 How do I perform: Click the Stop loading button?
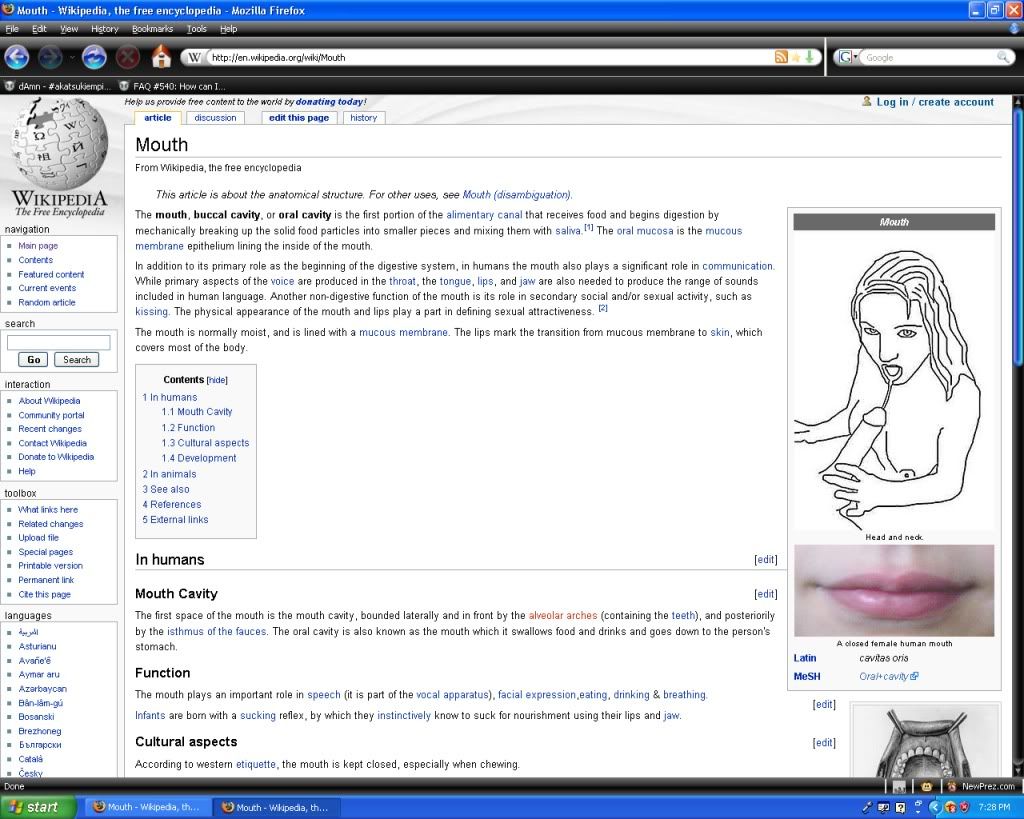coord(128,57)
